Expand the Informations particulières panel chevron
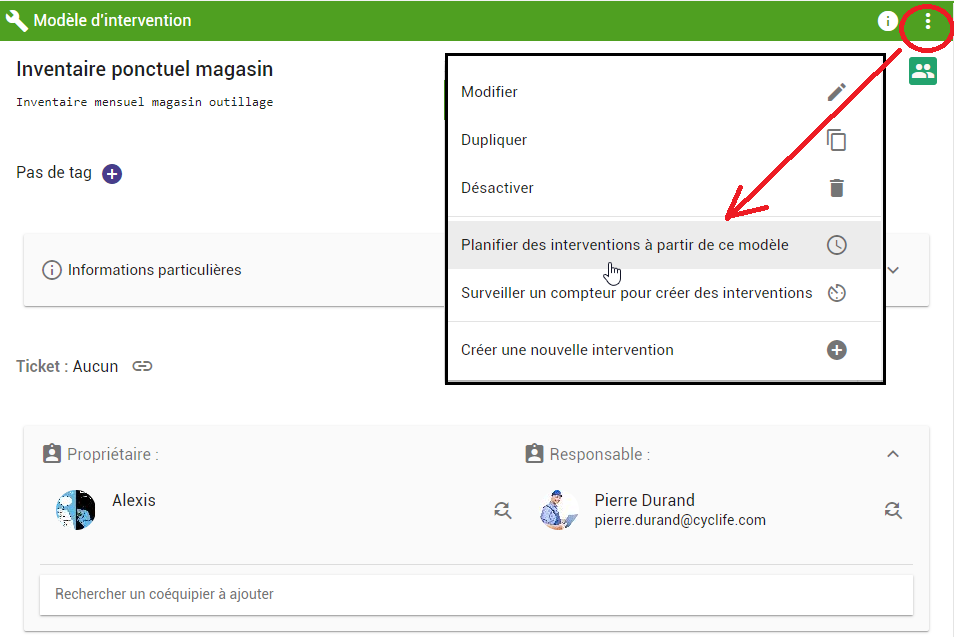The height and width of the screenshot is (637, 954). tap(893, 270)
